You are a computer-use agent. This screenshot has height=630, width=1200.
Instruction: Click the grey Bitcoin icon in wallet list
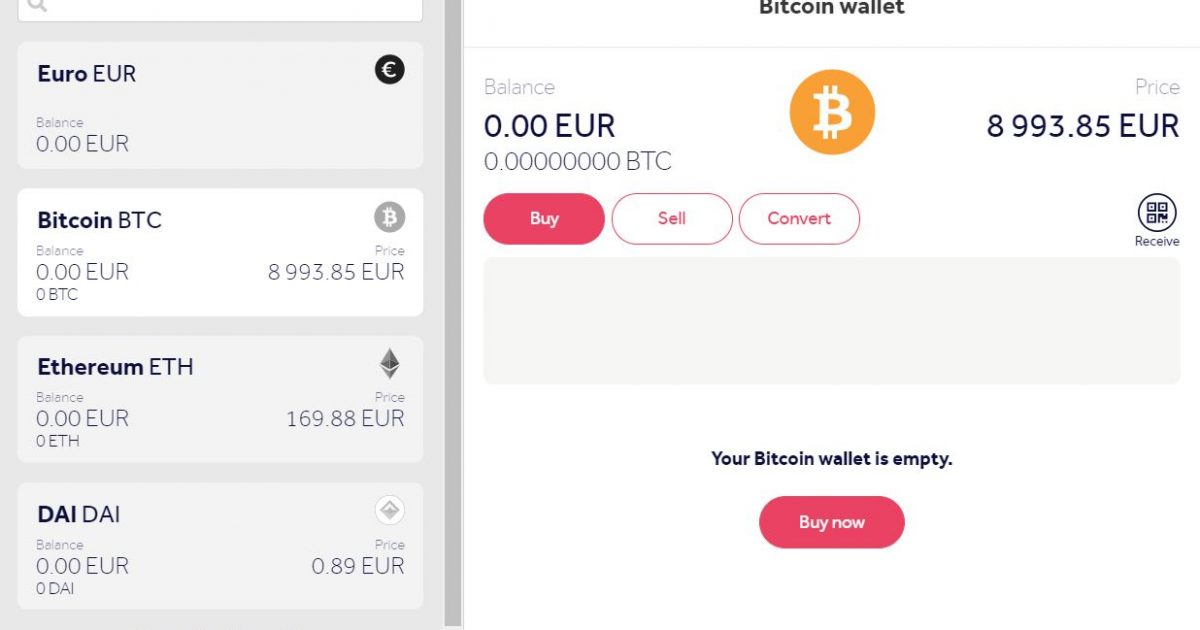390,217
